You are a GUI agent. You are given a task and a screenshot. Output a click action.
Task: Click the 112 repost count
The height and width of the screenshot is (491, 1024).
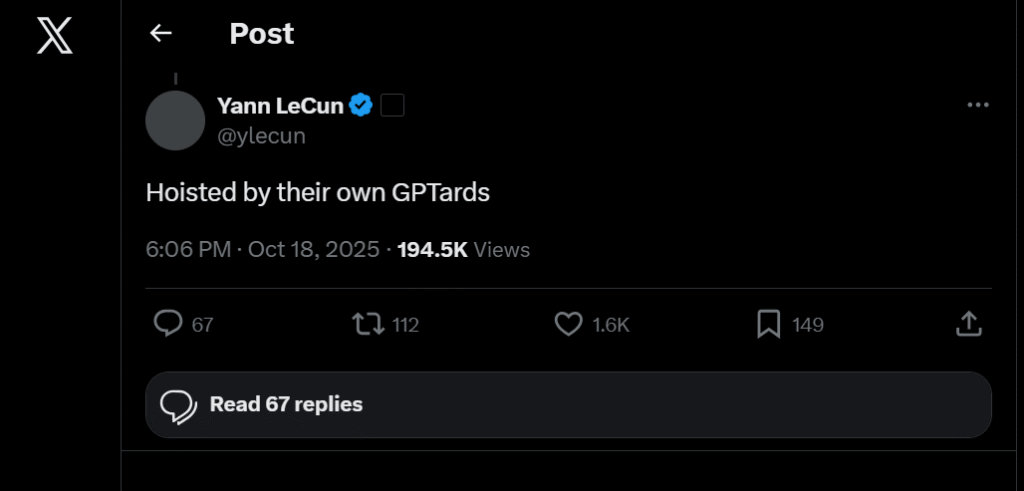click(x=405, y=325)
